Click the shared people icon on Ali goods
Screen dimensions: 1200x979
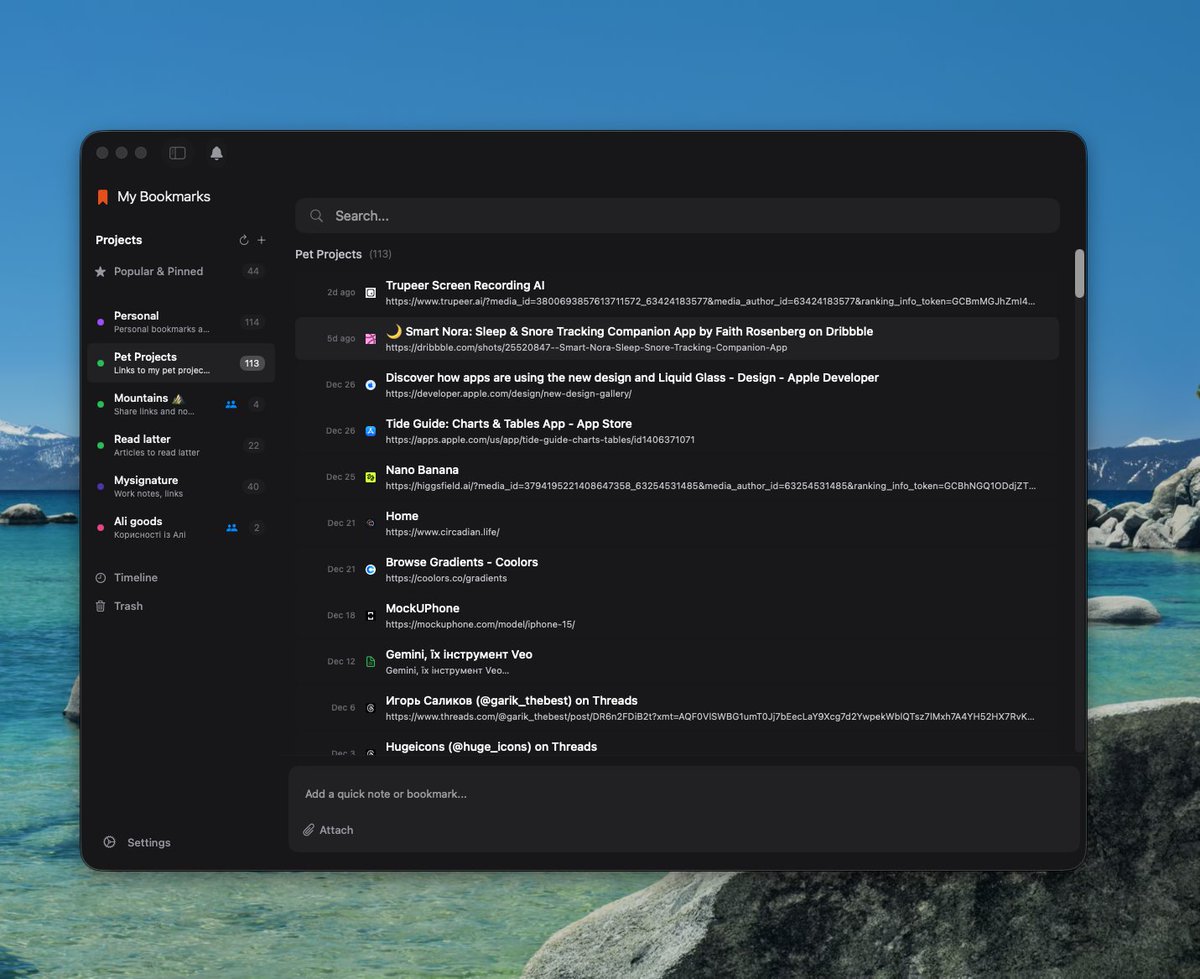coord(231,528)
